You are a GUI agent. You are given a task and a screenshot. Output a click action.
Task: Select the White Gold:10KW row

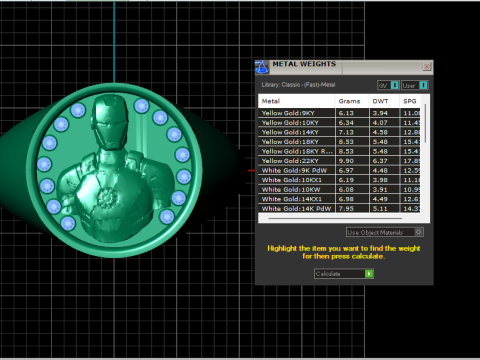(x=339, y=190)
